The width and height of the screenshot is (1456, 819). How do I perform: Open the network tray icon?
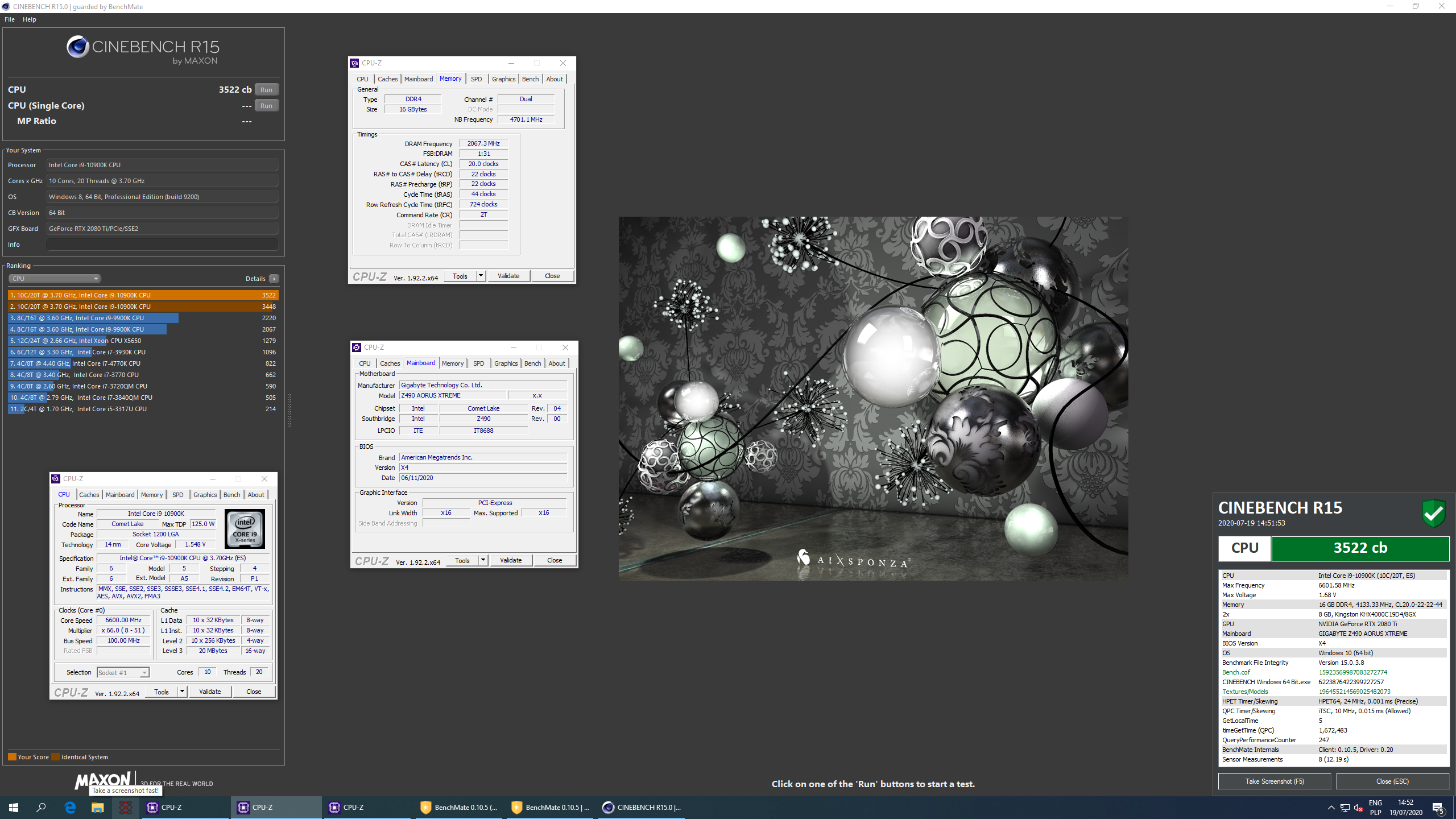pos(1345,808)
